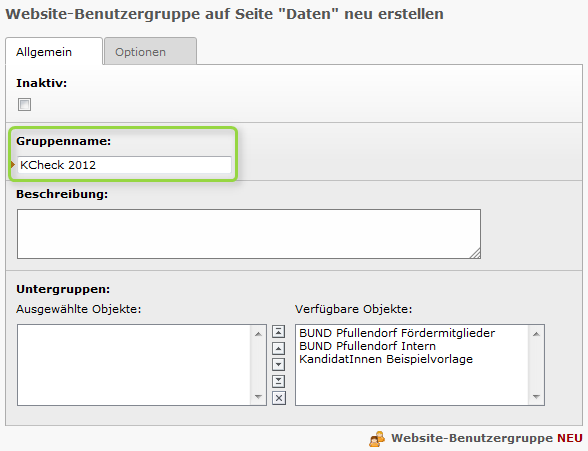This screenshot has height=451, width=588.
Task: Click the Gruppenname input field
Action: (x=124, y=165)
